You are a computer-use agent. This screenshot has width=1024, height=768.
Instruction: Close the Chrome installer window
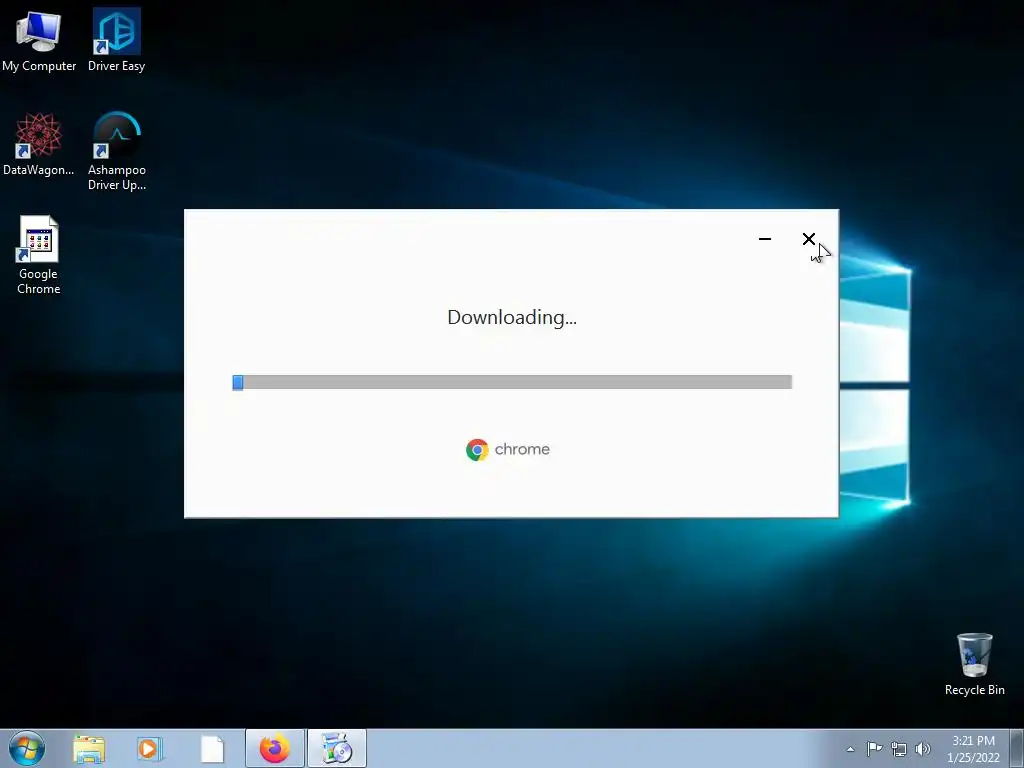[x=808, y=239]
